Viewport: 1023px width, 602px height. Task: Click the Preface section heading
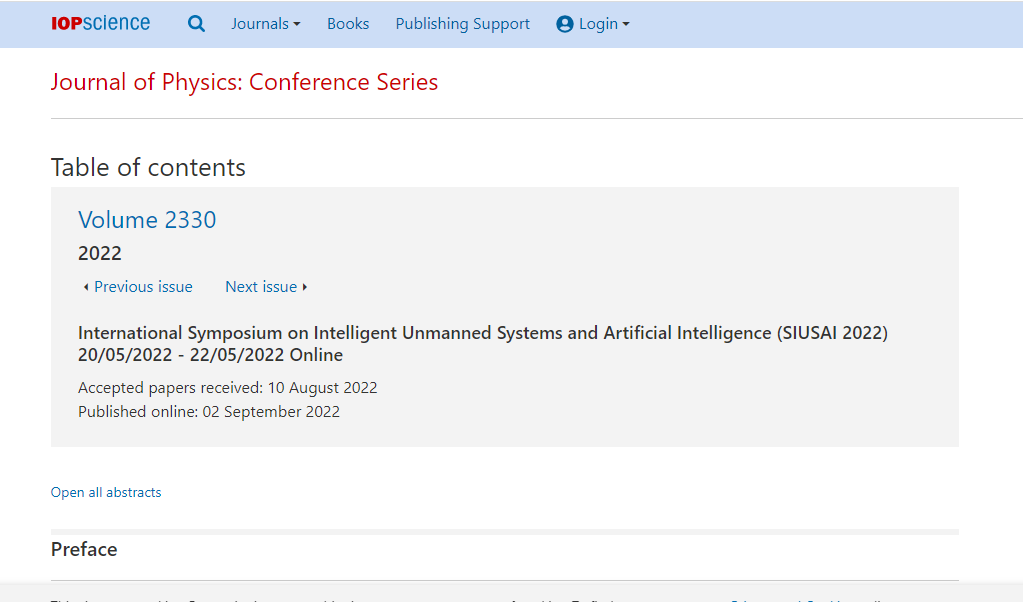coord(84,549)
